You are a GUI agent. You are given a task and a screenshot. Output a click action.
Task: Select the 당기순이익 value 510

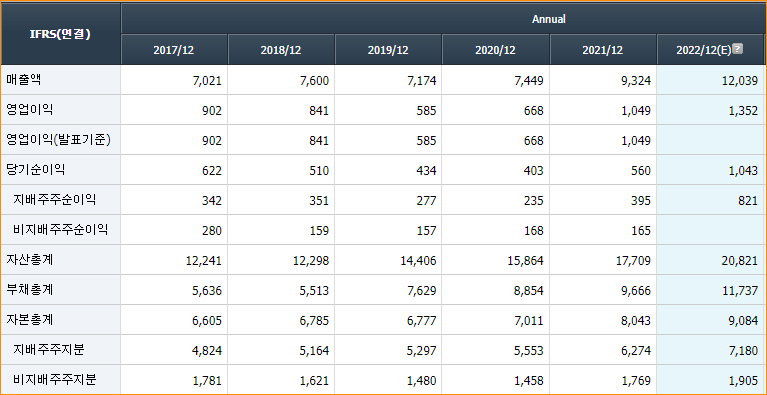tap(319, 171)
